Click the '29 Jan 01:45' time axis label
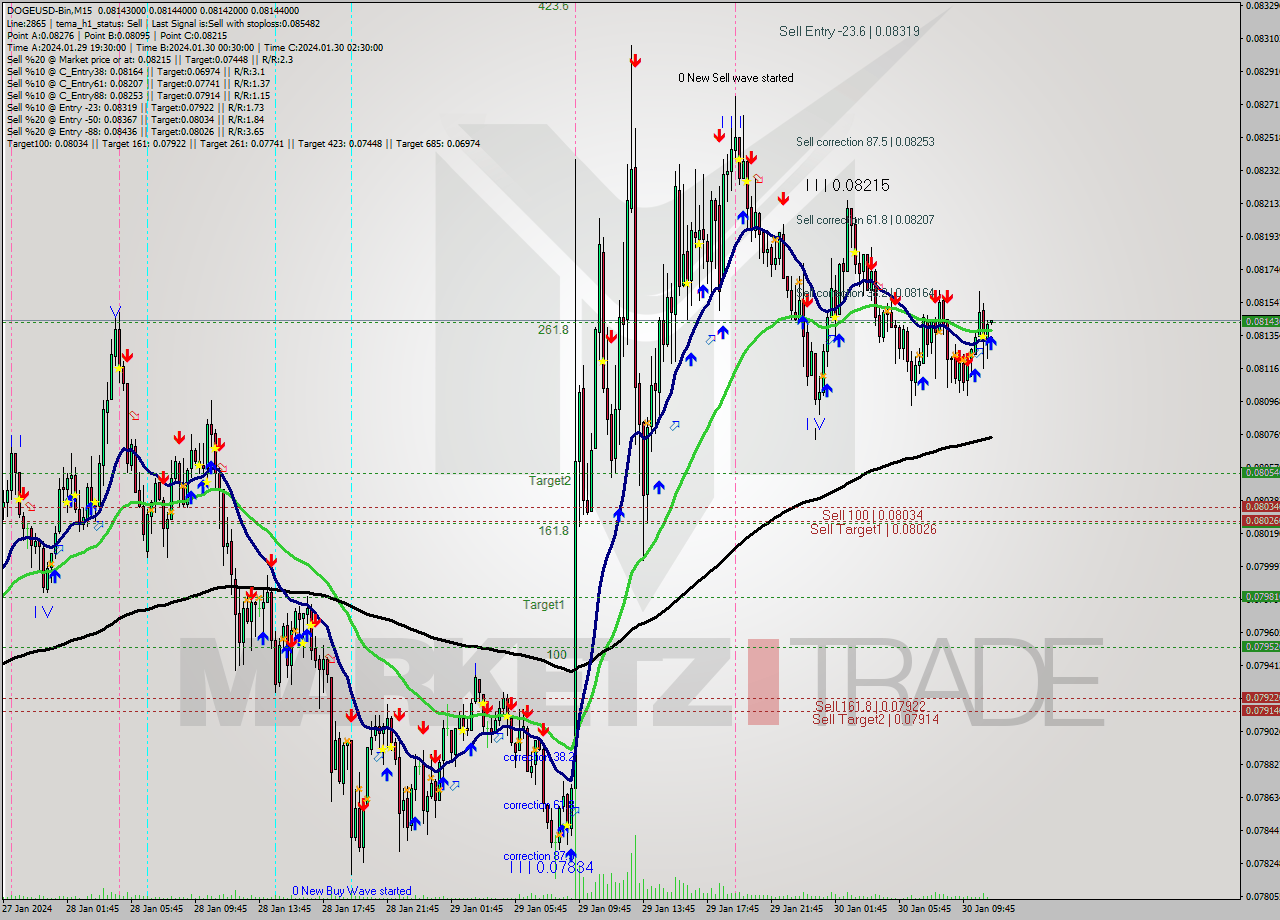 [x=476, y=910]
